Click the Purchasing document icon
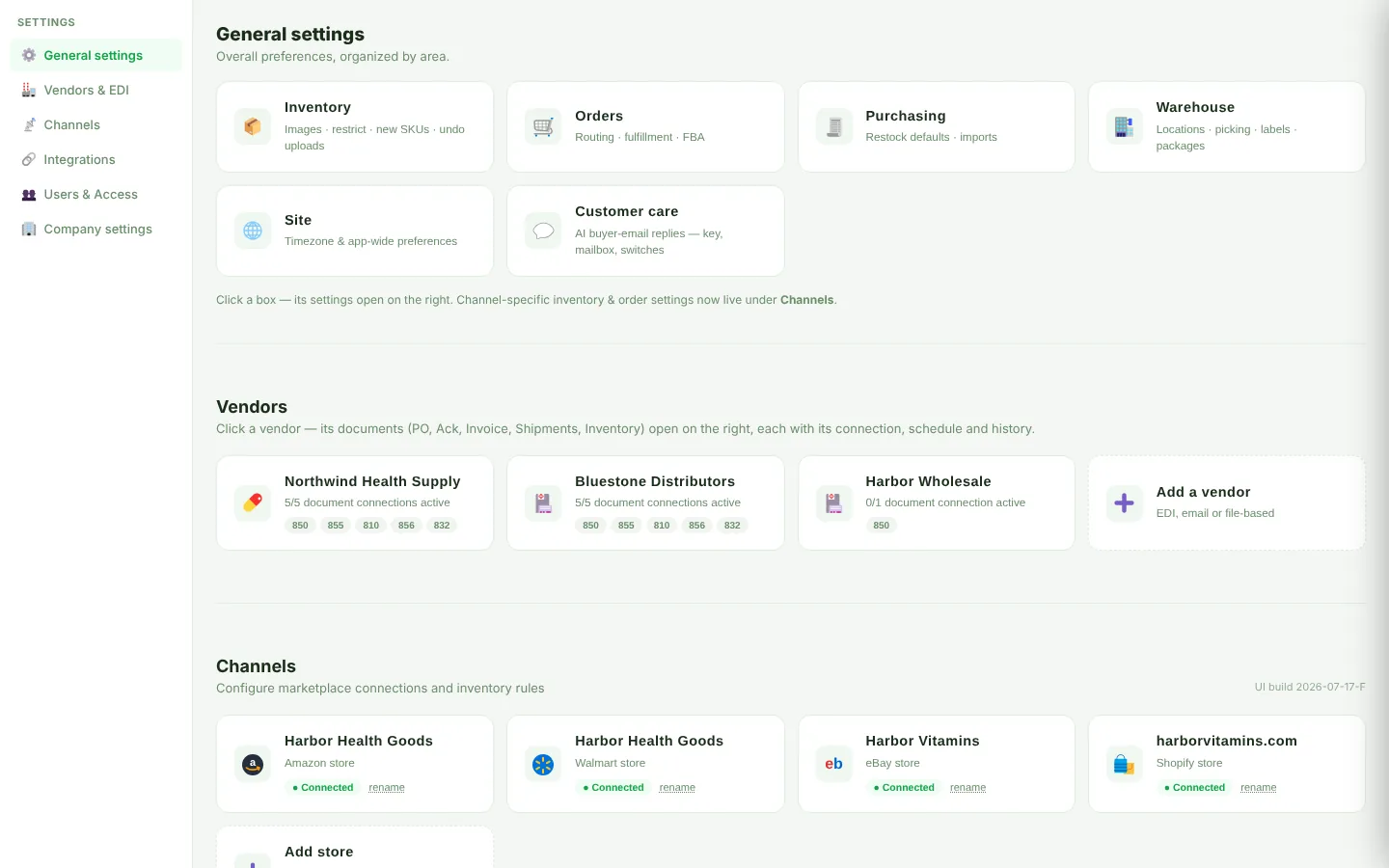This screenshot has height=868, width=1389. (x=834, y=126)
